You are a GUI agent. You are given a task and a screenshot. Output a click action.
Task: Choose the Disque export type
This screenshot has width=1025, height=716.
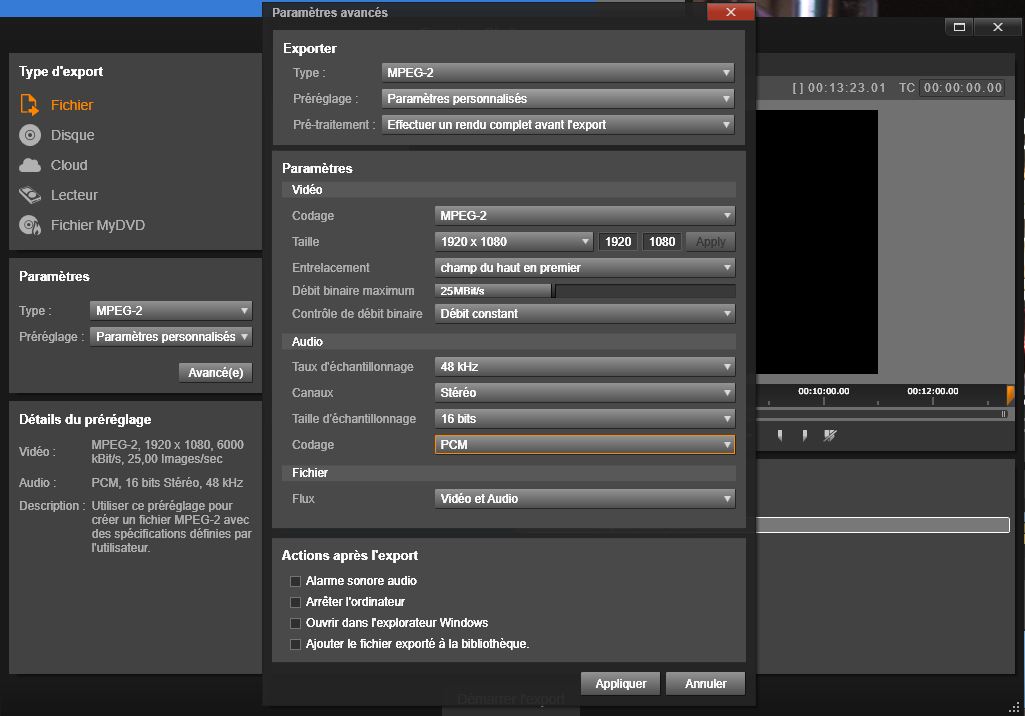tap(57, 135)
